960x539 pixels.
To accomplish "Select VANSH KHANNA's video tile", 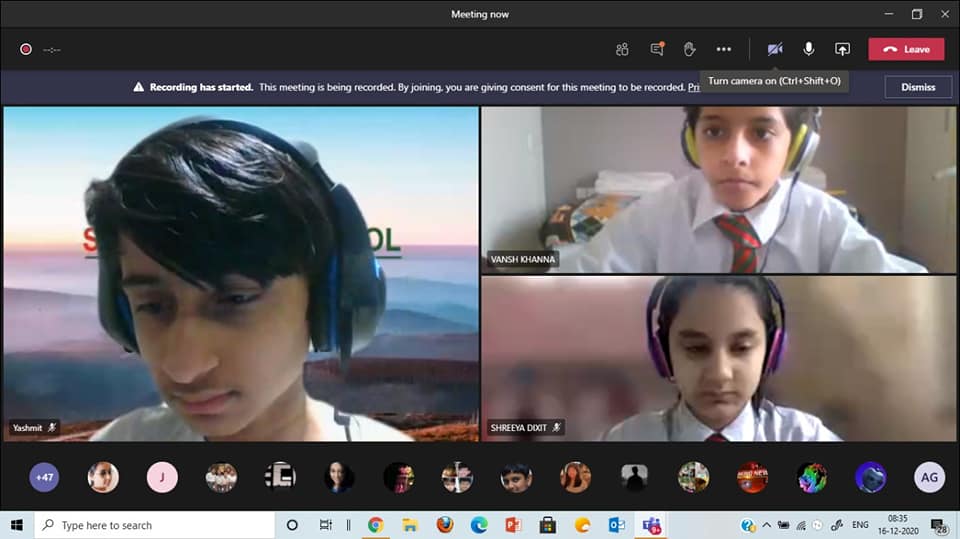I will point(718,190).
